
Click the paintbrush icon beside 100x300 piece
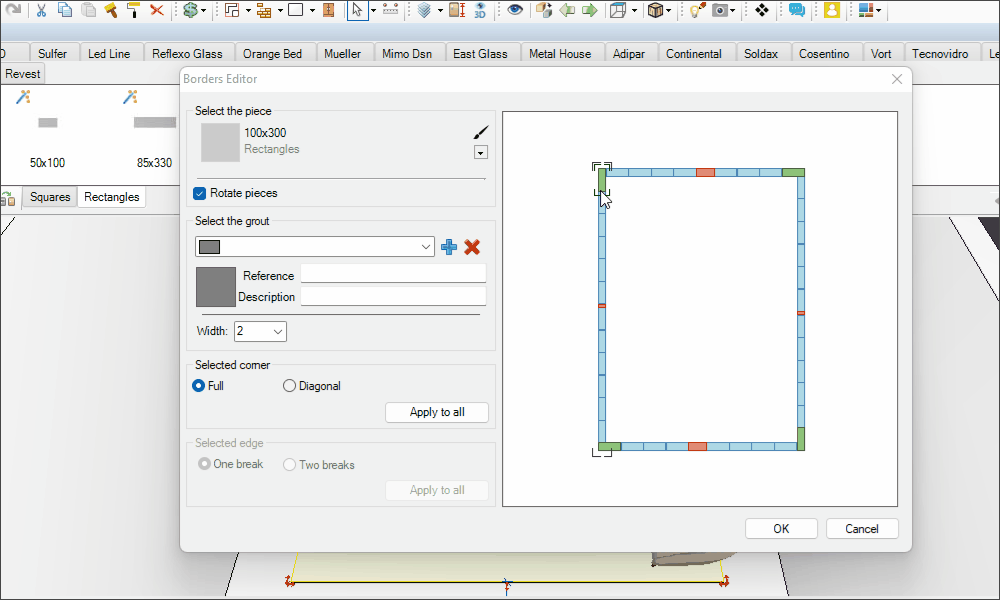pyautogui.click(x=481, y=132)
